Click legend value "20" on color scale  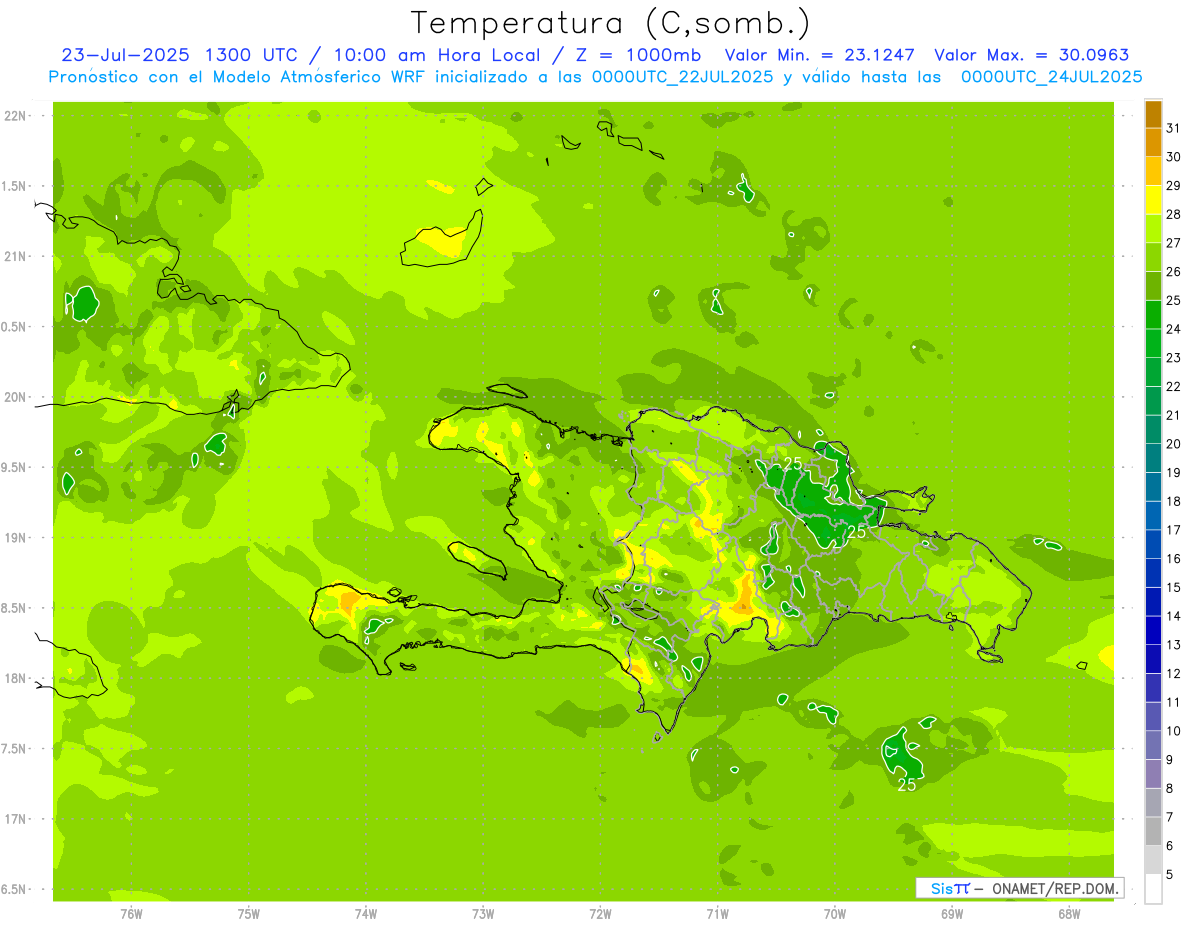pos(1174,444)
